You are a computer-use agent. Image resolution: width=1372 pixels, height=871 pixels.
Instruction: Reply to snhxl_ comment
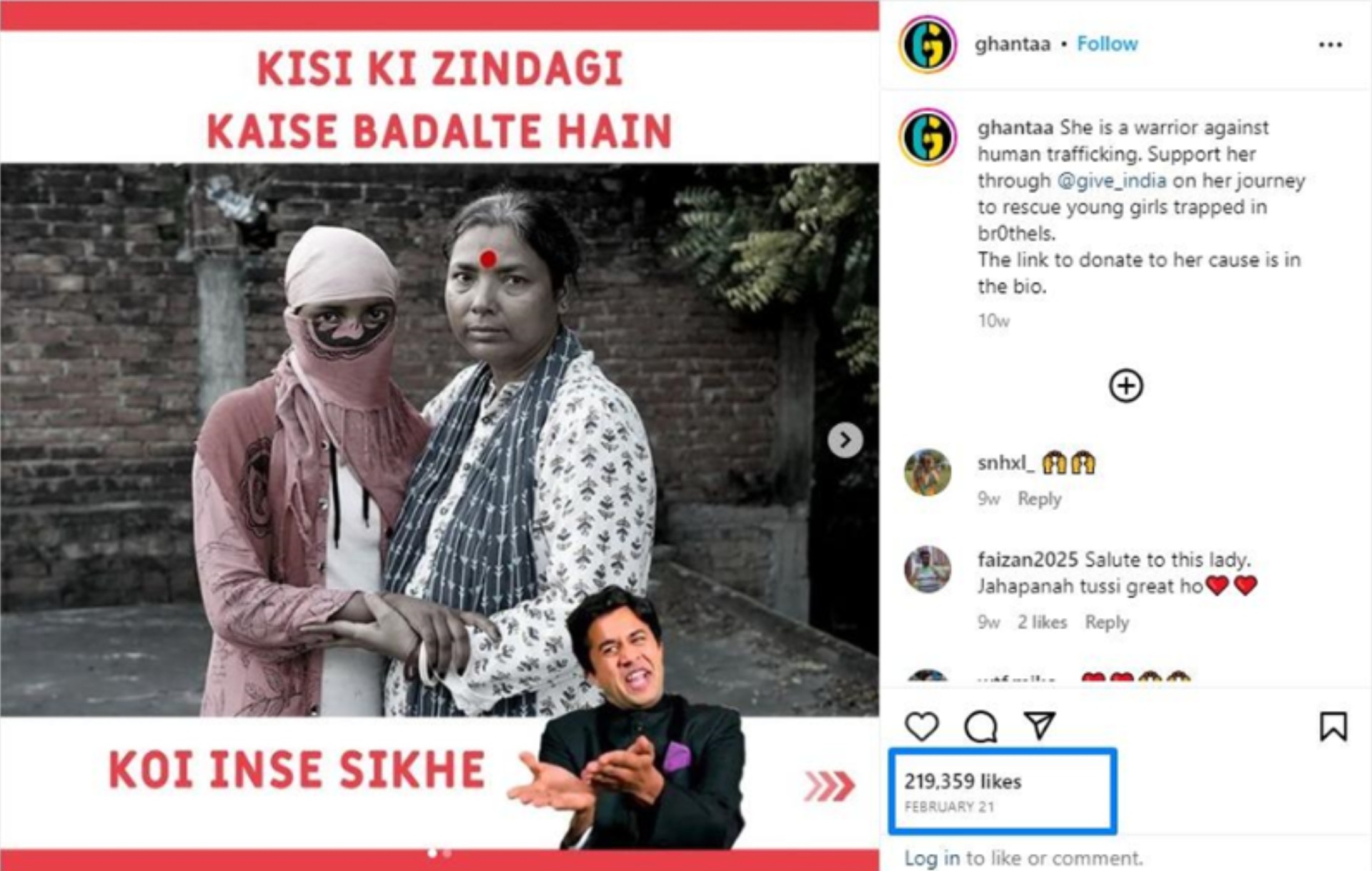coord(1039,499)
